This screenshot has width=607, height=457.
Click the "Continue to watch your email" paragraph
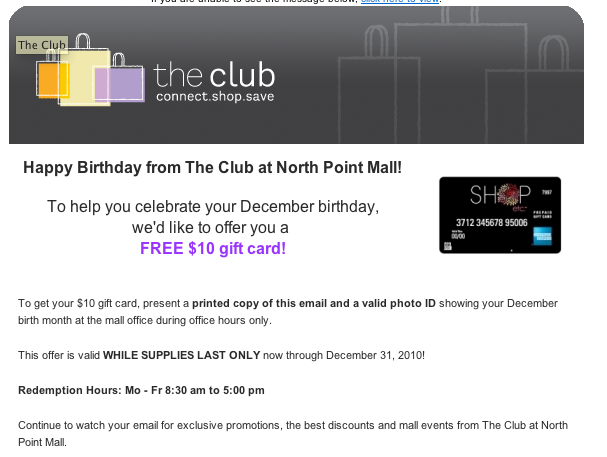[290, 426]
